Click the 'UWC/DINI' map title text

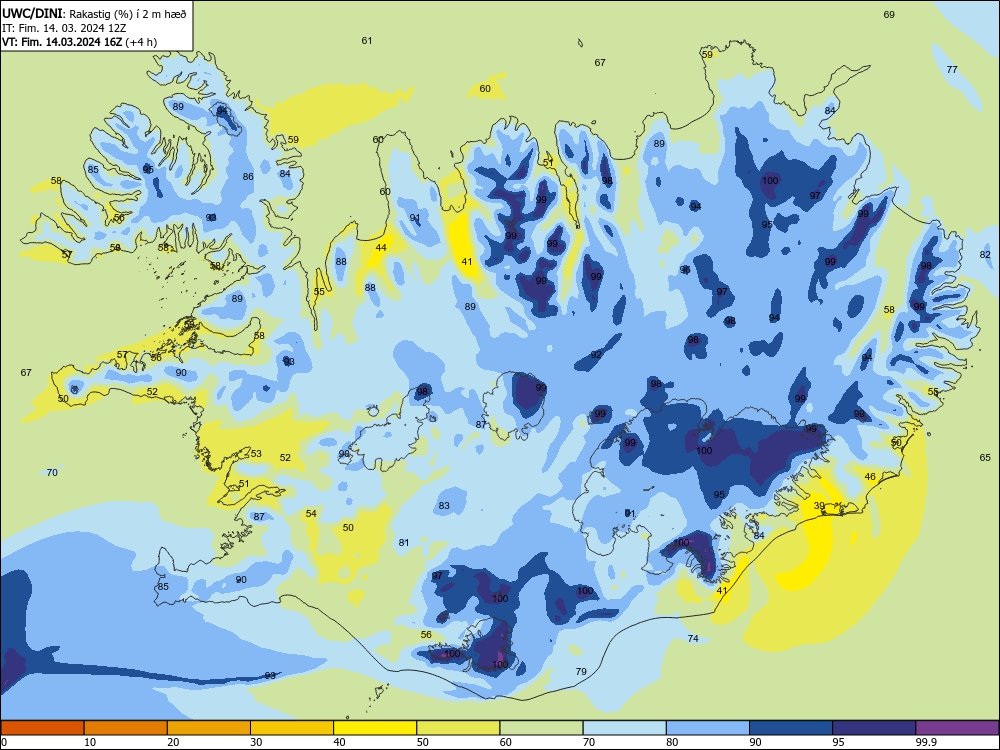(x=32, y=13)
